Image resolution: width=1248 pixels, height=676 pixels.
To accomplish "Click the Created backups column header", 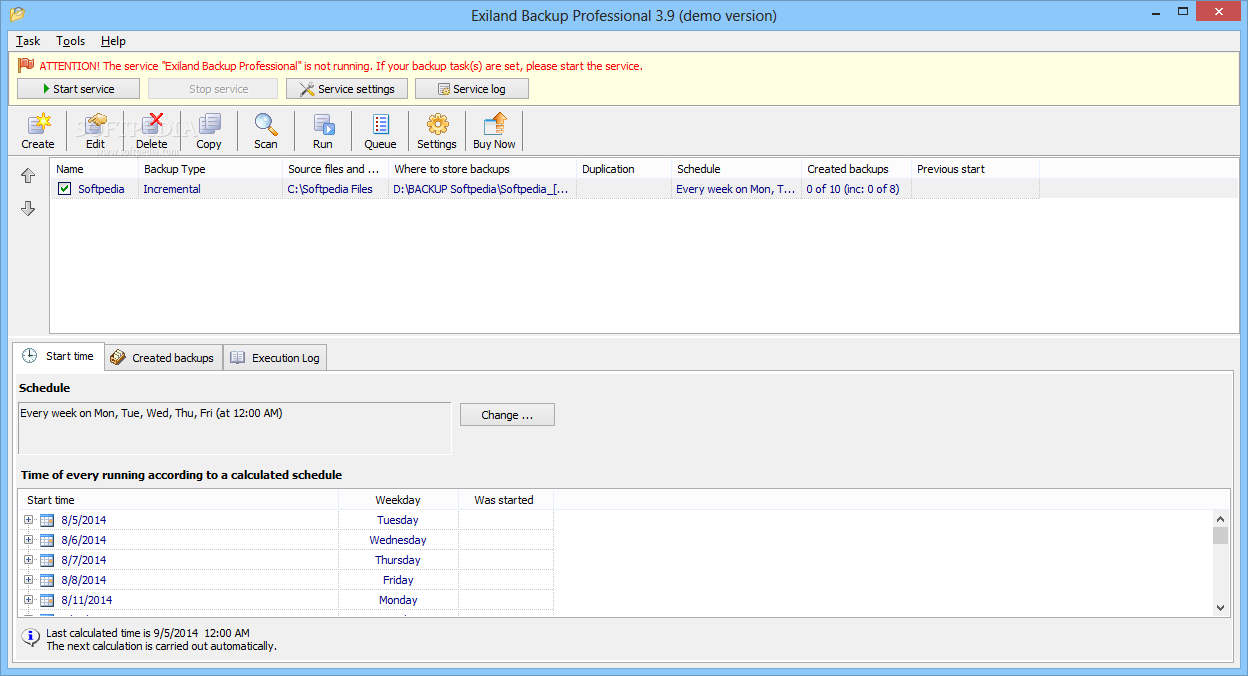I will [x=856, y=169].
